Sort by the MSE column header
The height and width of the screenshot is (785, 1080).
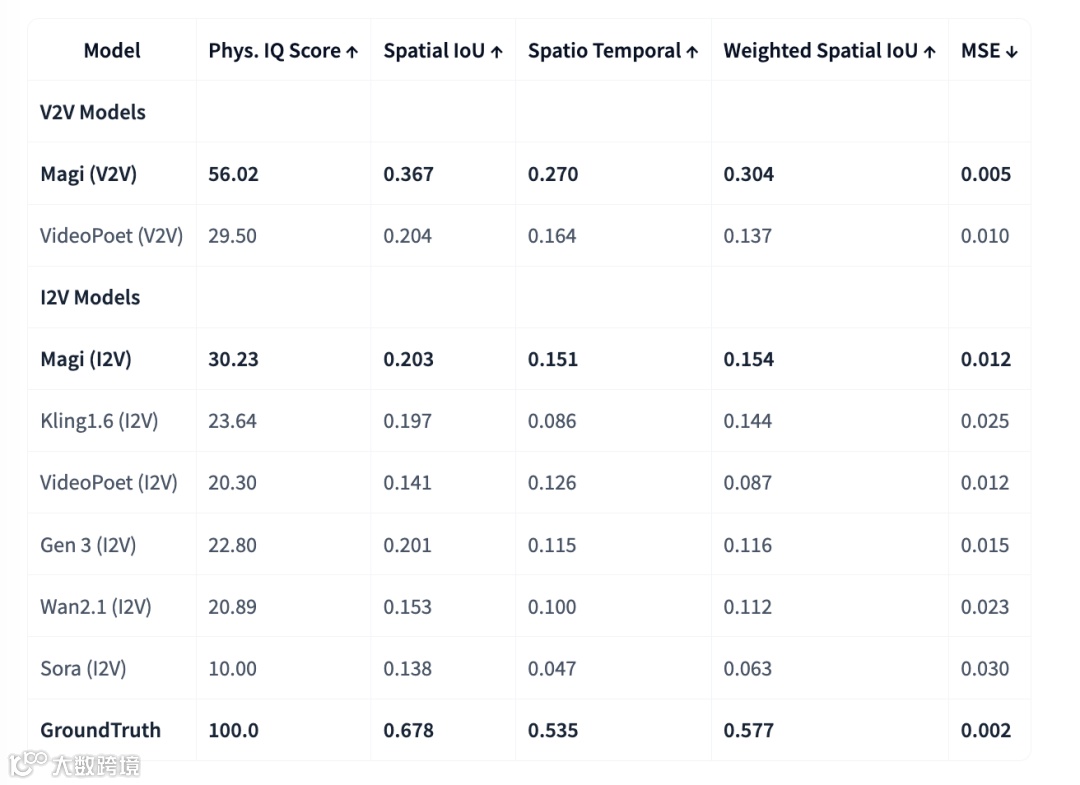989,51
